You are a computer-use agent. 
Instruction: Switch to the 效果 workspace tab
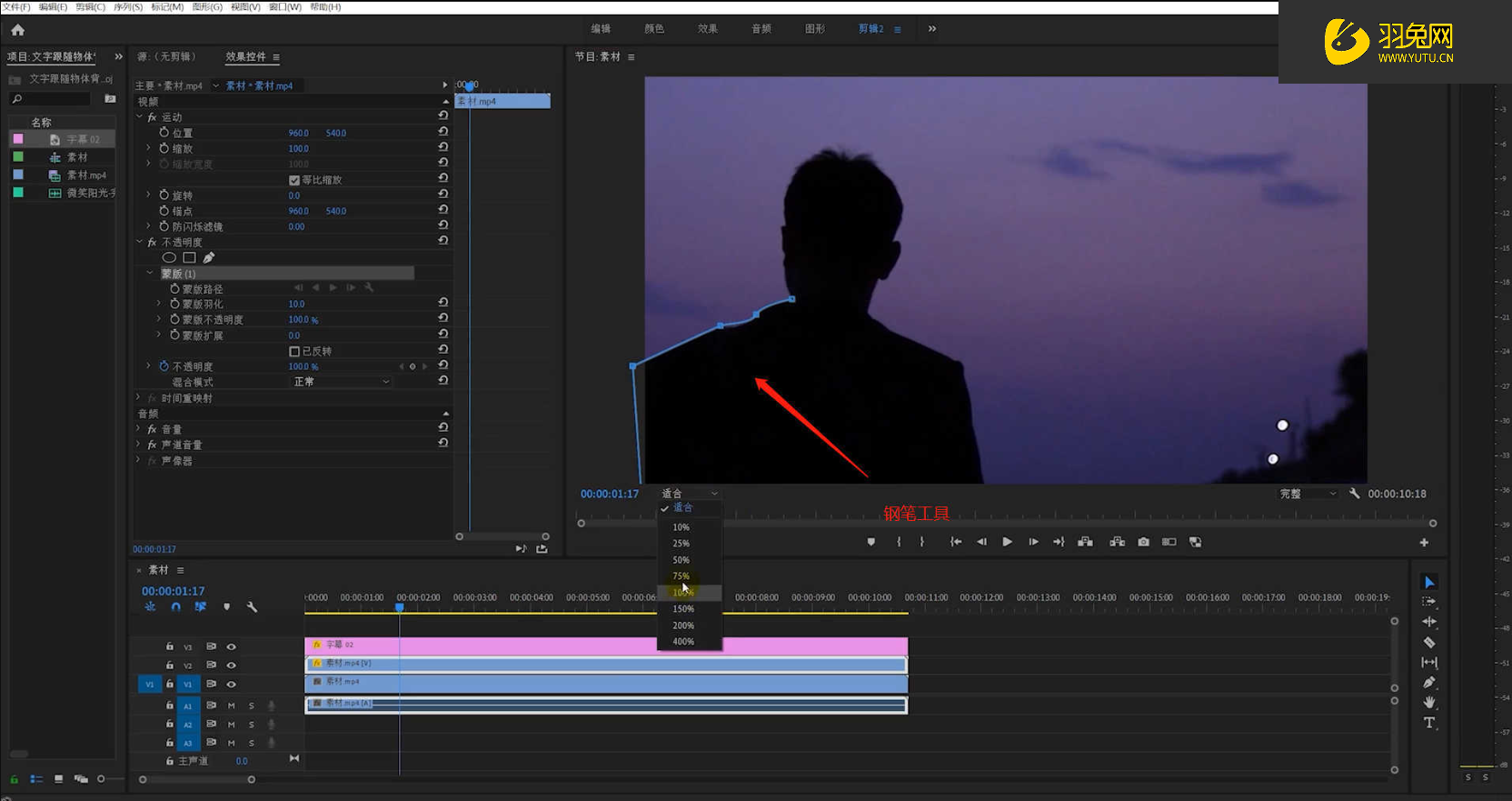[x=708, y=29]
